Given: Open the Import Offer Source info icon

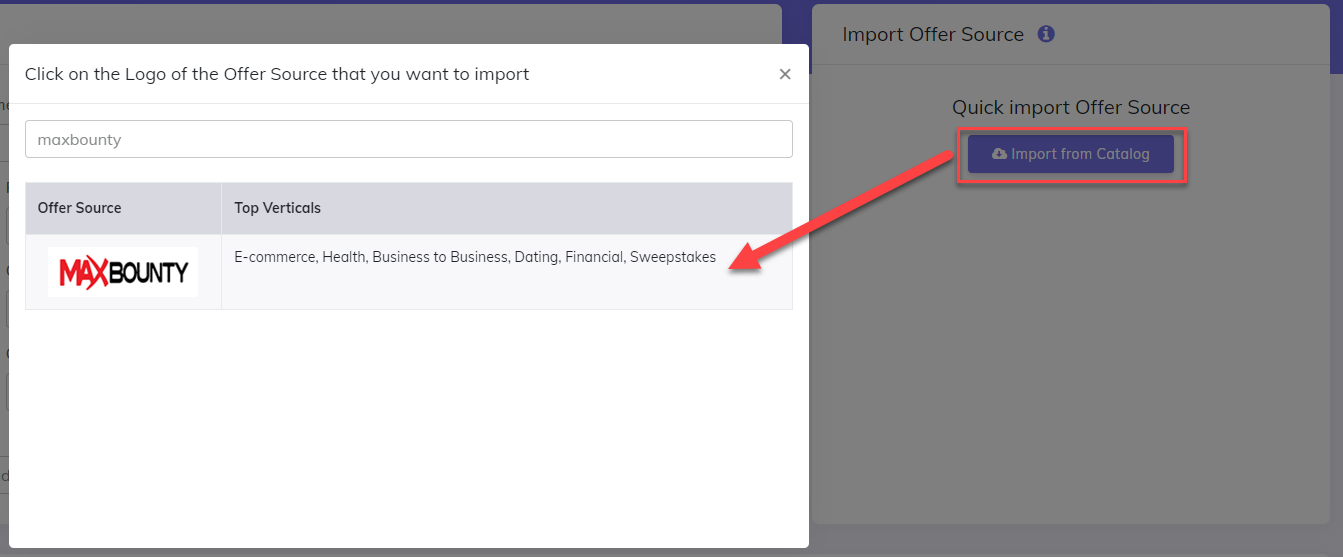Looking at the screenshot, I should 1046,34.
